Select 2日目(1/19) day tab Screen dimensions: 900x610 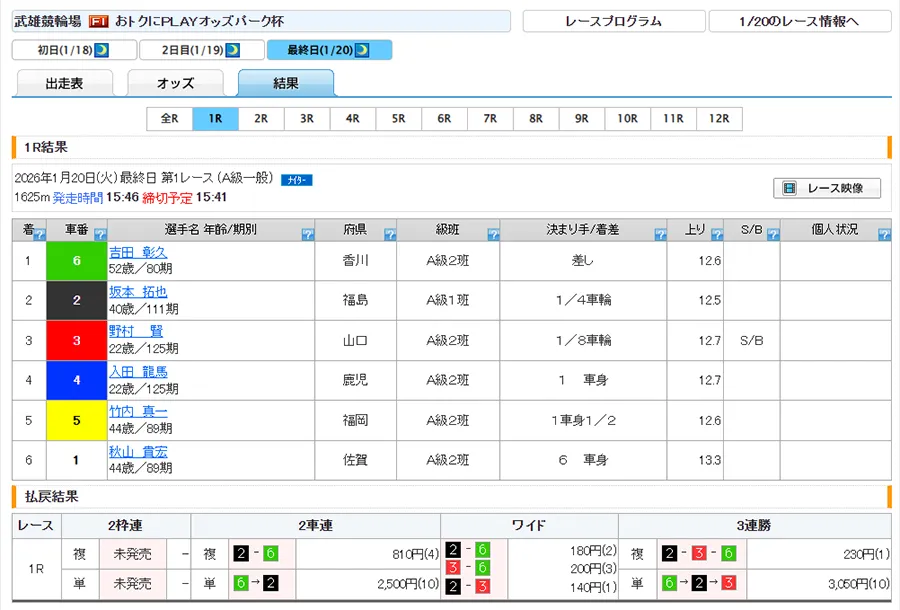(202, 50)
